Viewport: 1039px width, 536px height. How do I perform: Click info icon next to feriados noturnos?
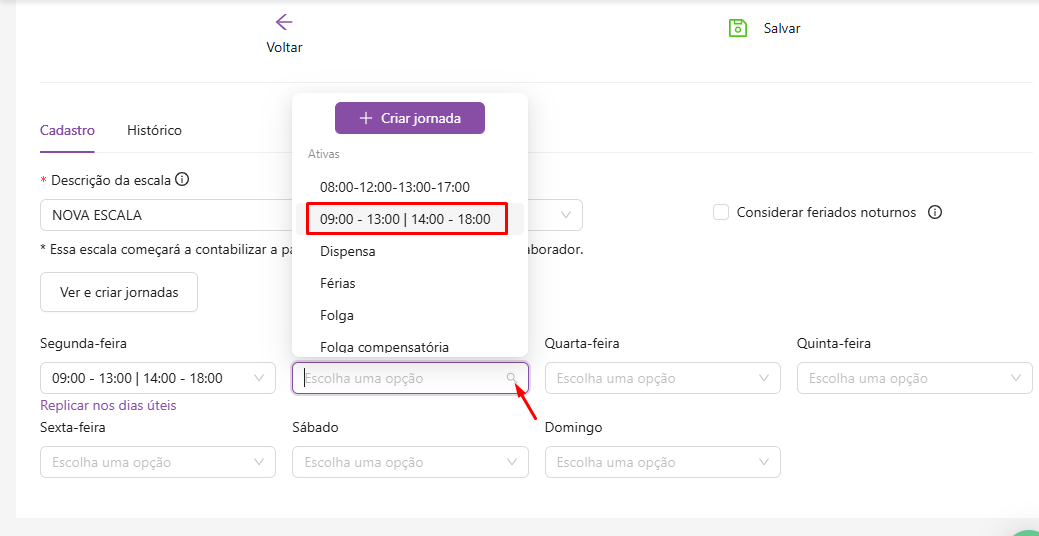click(935, 212)
